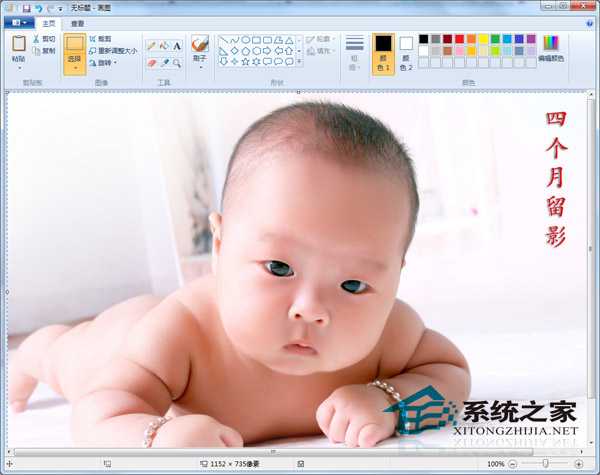This screenshot has height=475, width=600.
Task: Click the horizontal scrollbar under the canvas
Action: (273, 452)
